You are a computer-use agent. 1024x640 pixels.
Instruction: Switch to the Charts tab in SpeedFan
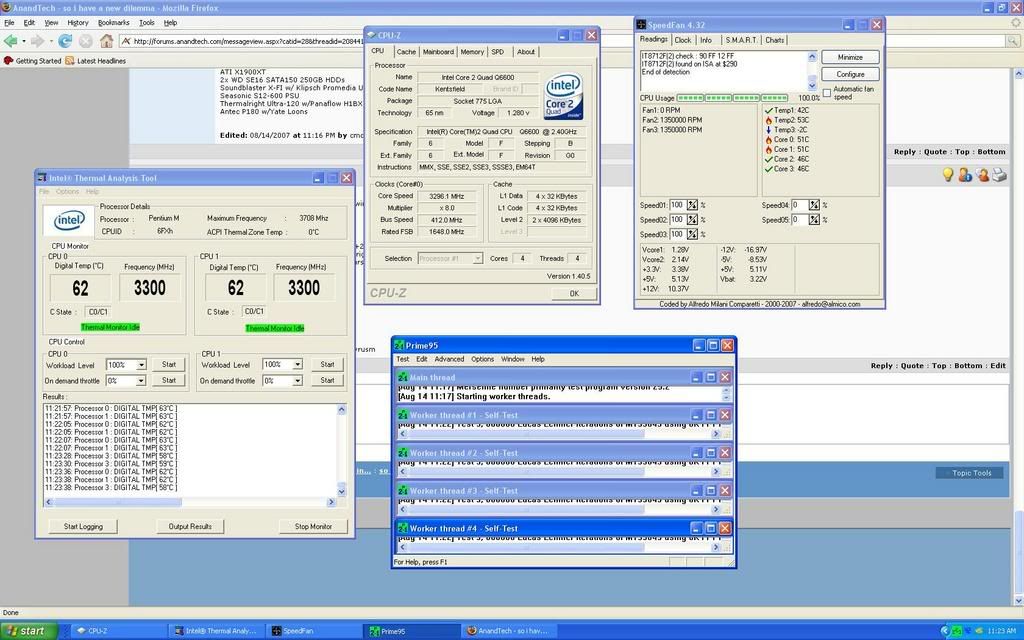click(775, 40)
